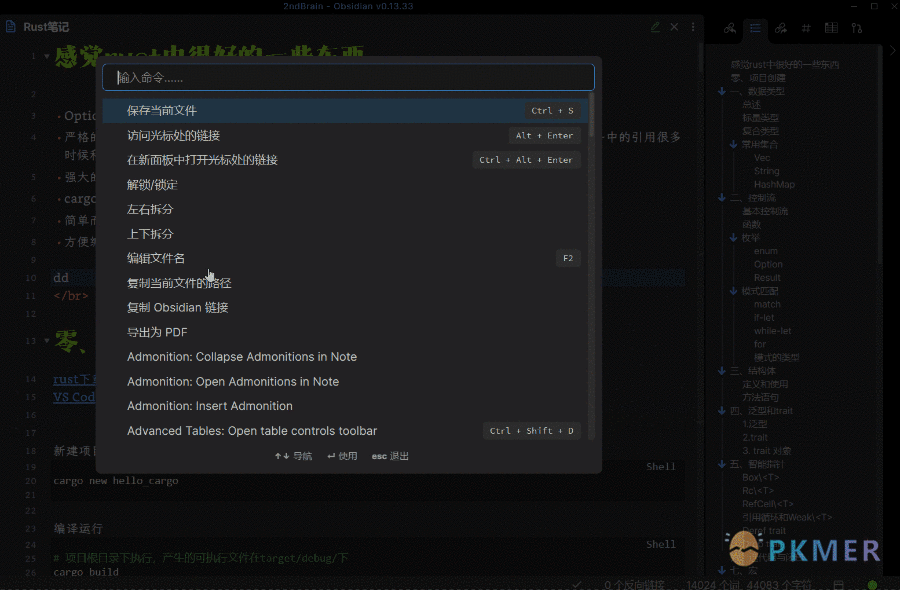Fold the 零 heading on editor line 13
Viewport: 900px width, 590px height.
coord(47,340)
